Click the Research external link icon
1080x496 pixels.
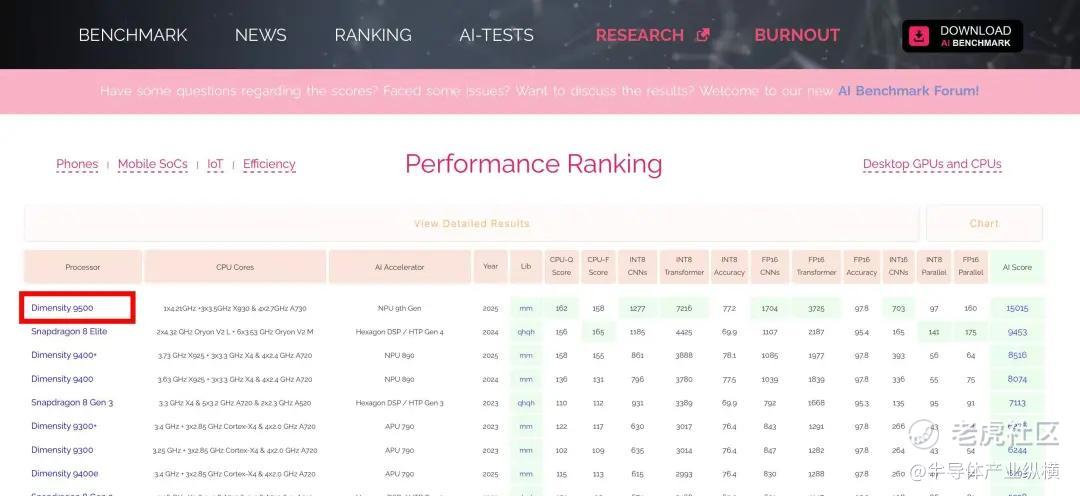[703, 35]
